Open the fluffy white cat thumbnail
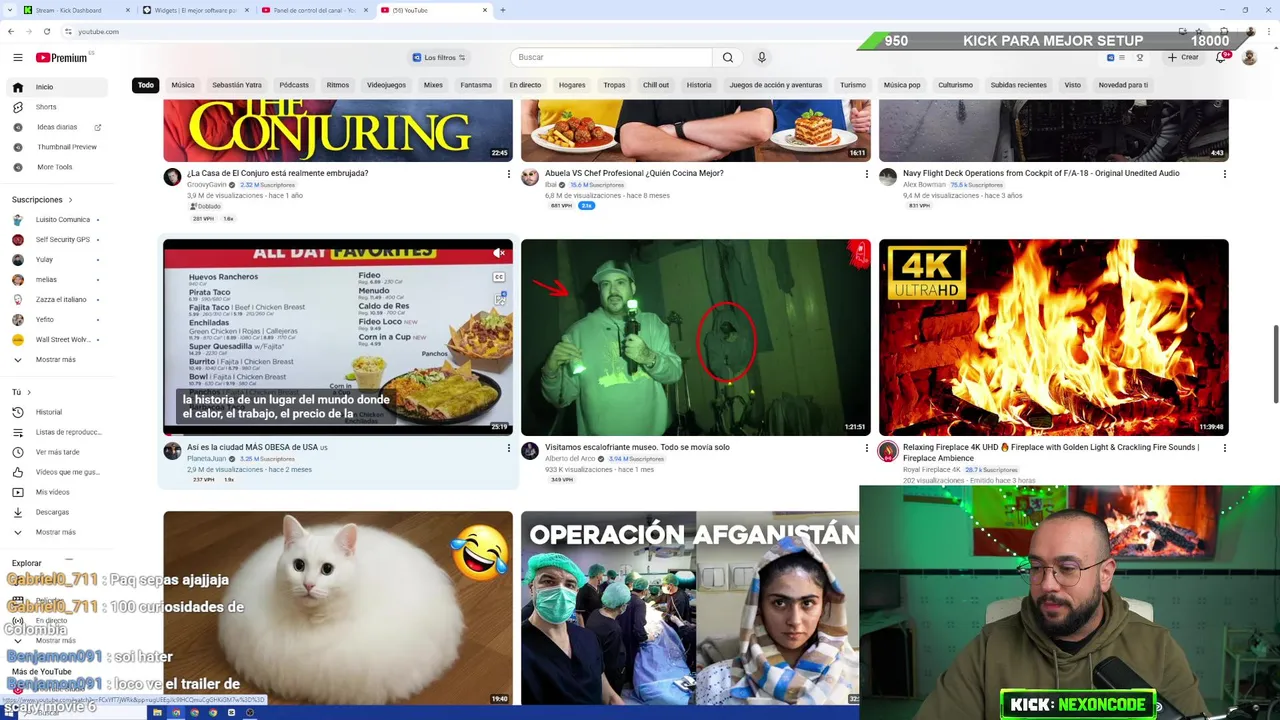The width and height of the screenshot is (1280, 720). [x=338, y=608]
